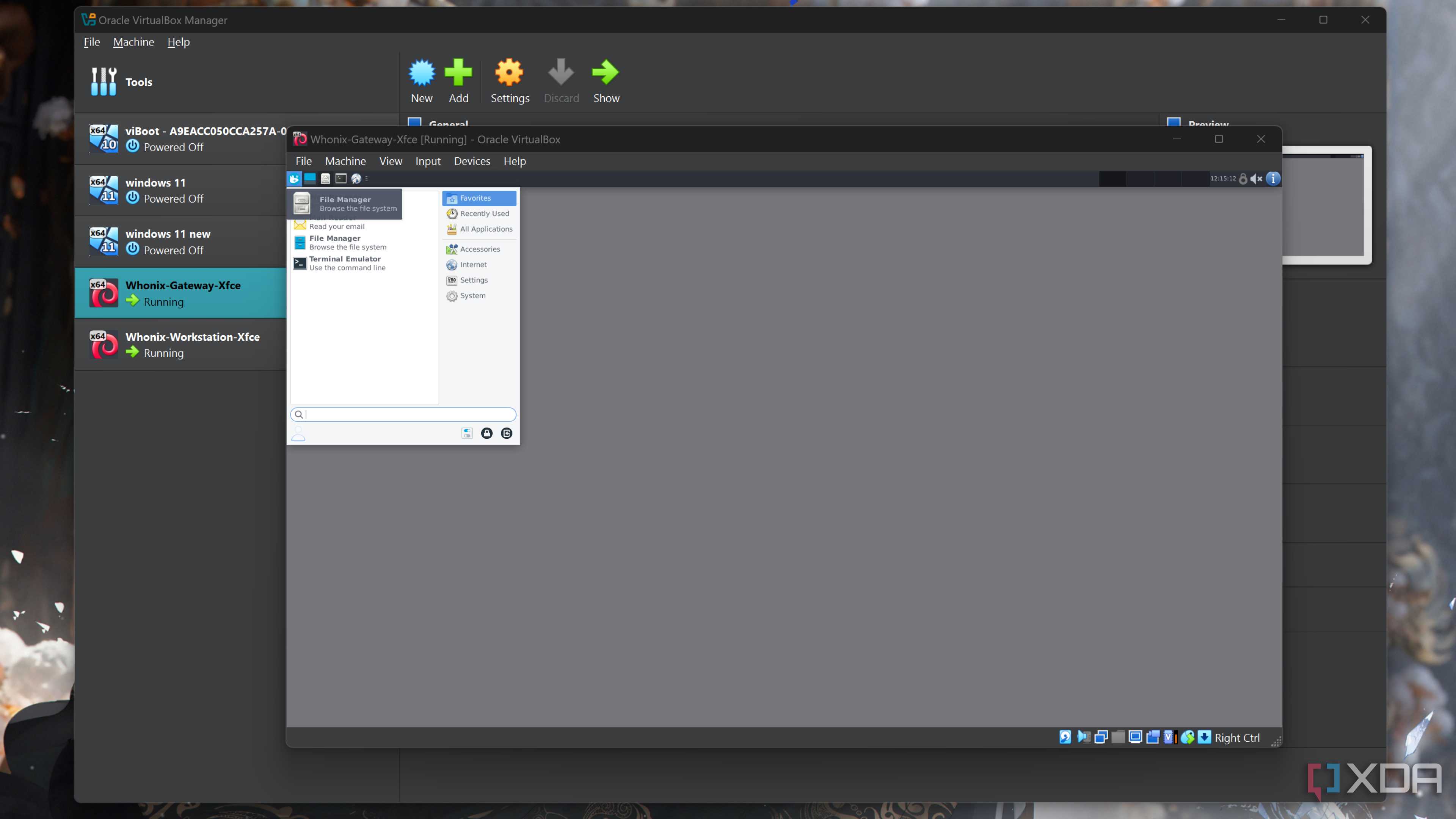This screenshot has height=819, width=1456.
Task: Click Show in VirtualBox Manager toolbar
Action: point(606,81)
